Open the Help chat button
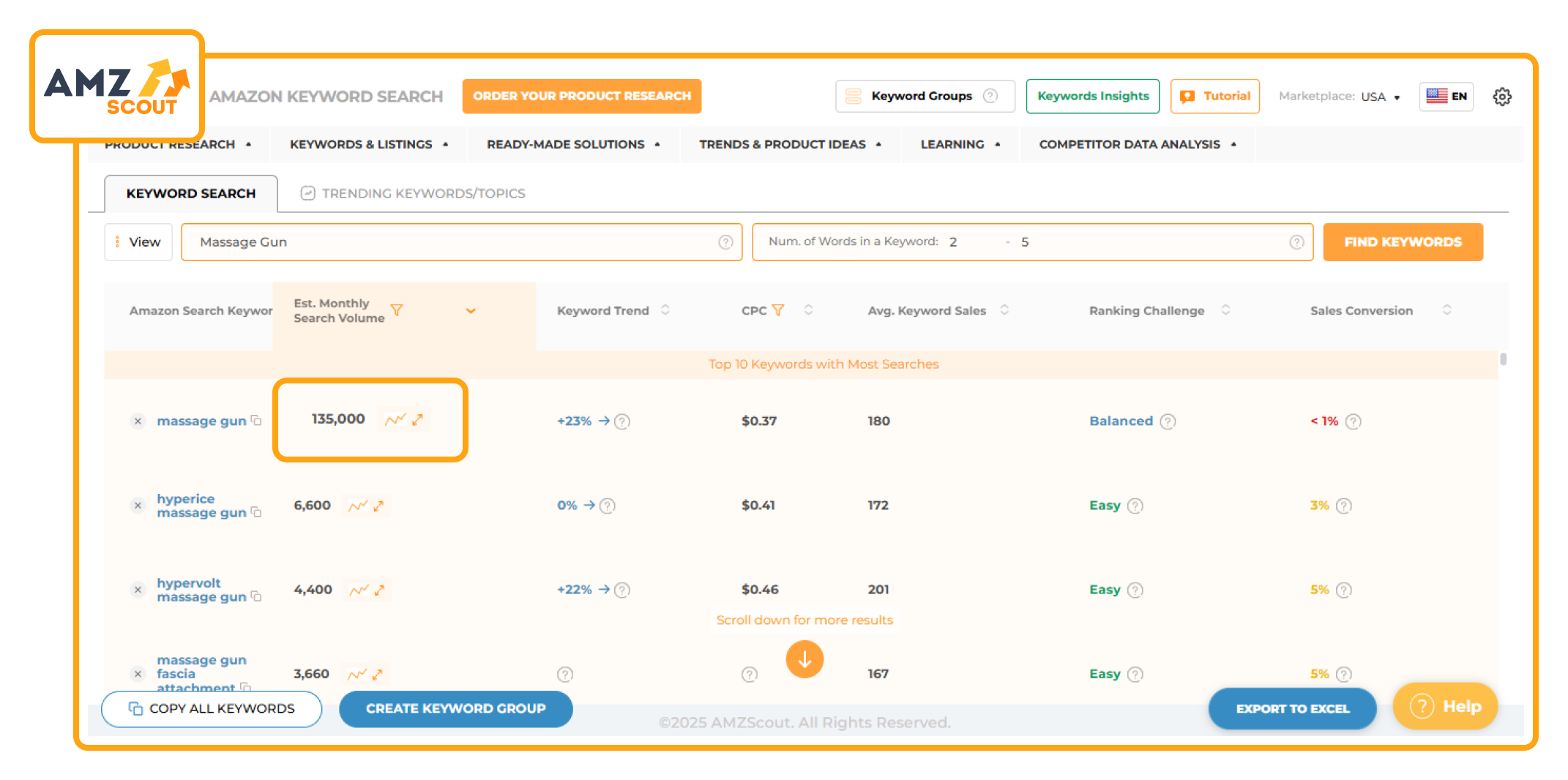The height and width of the screenshot is (780, 1568). tap(1446, 707)
